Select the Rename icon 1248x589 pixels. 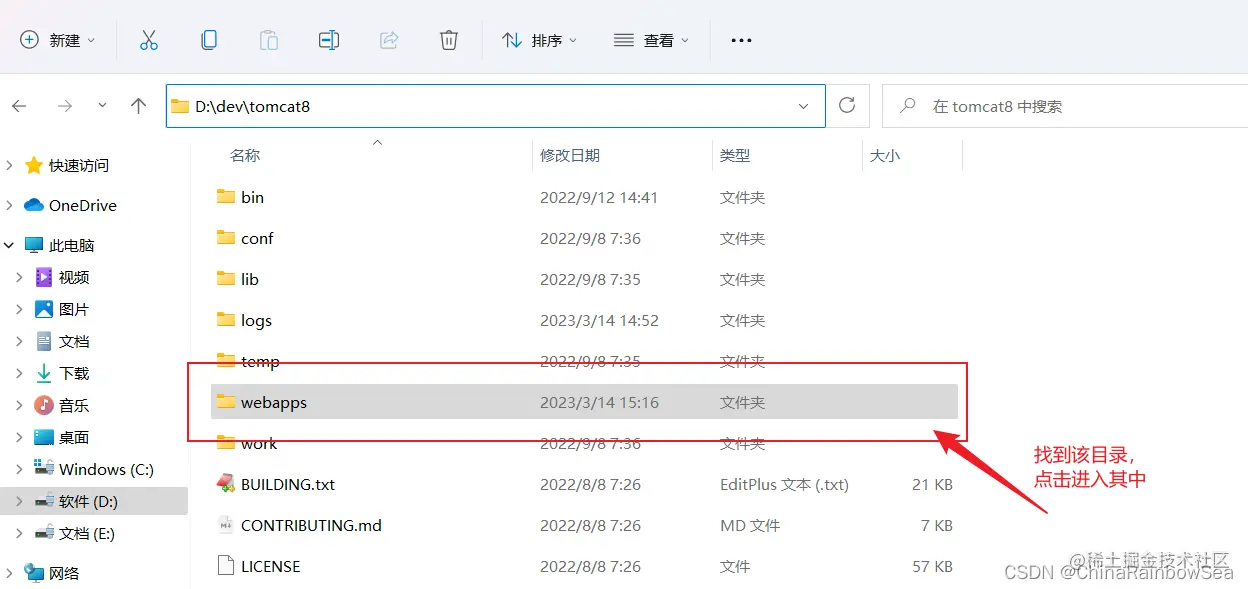328,40
